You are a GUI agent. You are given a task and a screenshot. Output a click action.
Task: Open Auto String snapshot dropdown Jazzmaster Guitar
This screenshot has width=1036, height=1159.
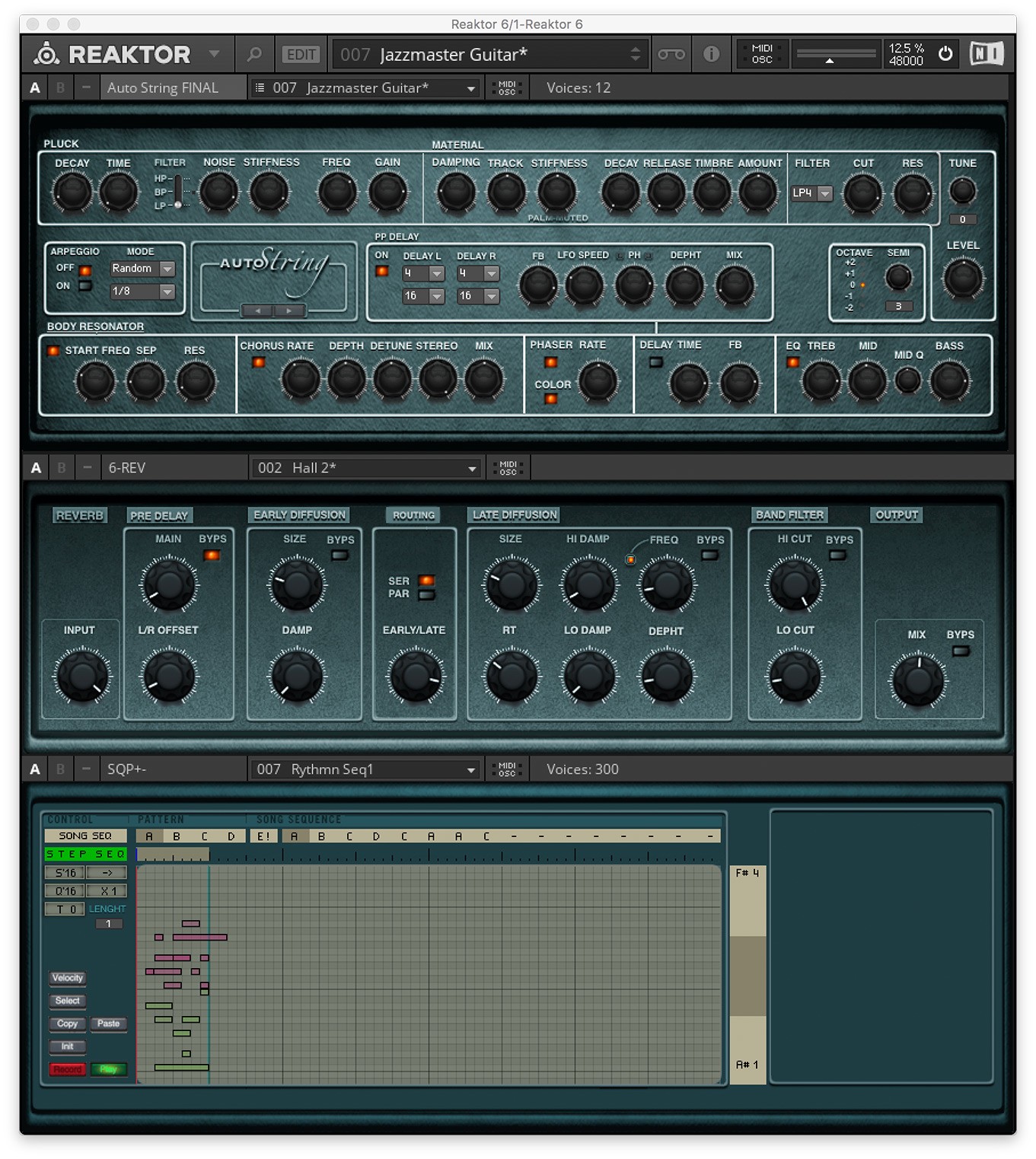click(x=365, y=88)
